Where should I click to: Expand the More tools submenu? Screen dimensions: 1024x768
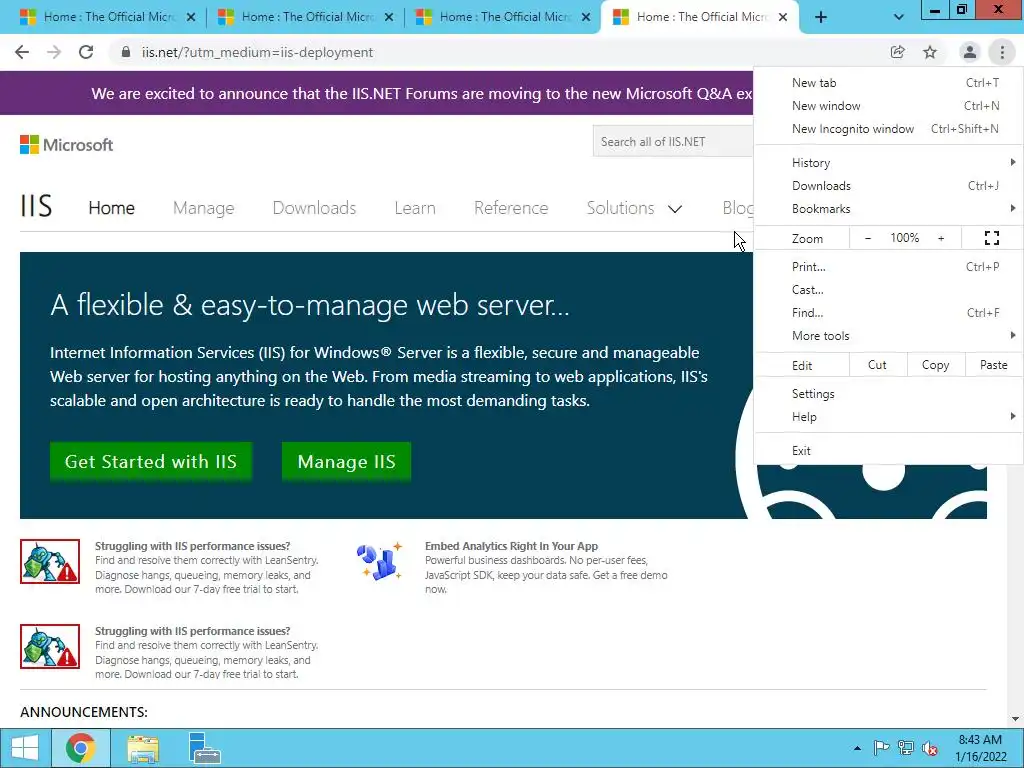[x=888, y=336]
